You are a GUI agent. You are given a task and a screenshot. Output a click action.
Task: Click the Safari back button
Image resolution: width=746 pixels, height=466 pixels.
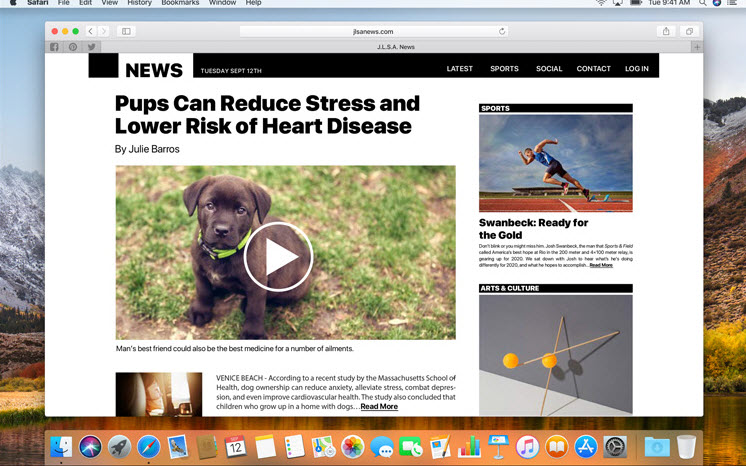pyautogui.click(x=91, y=32)
